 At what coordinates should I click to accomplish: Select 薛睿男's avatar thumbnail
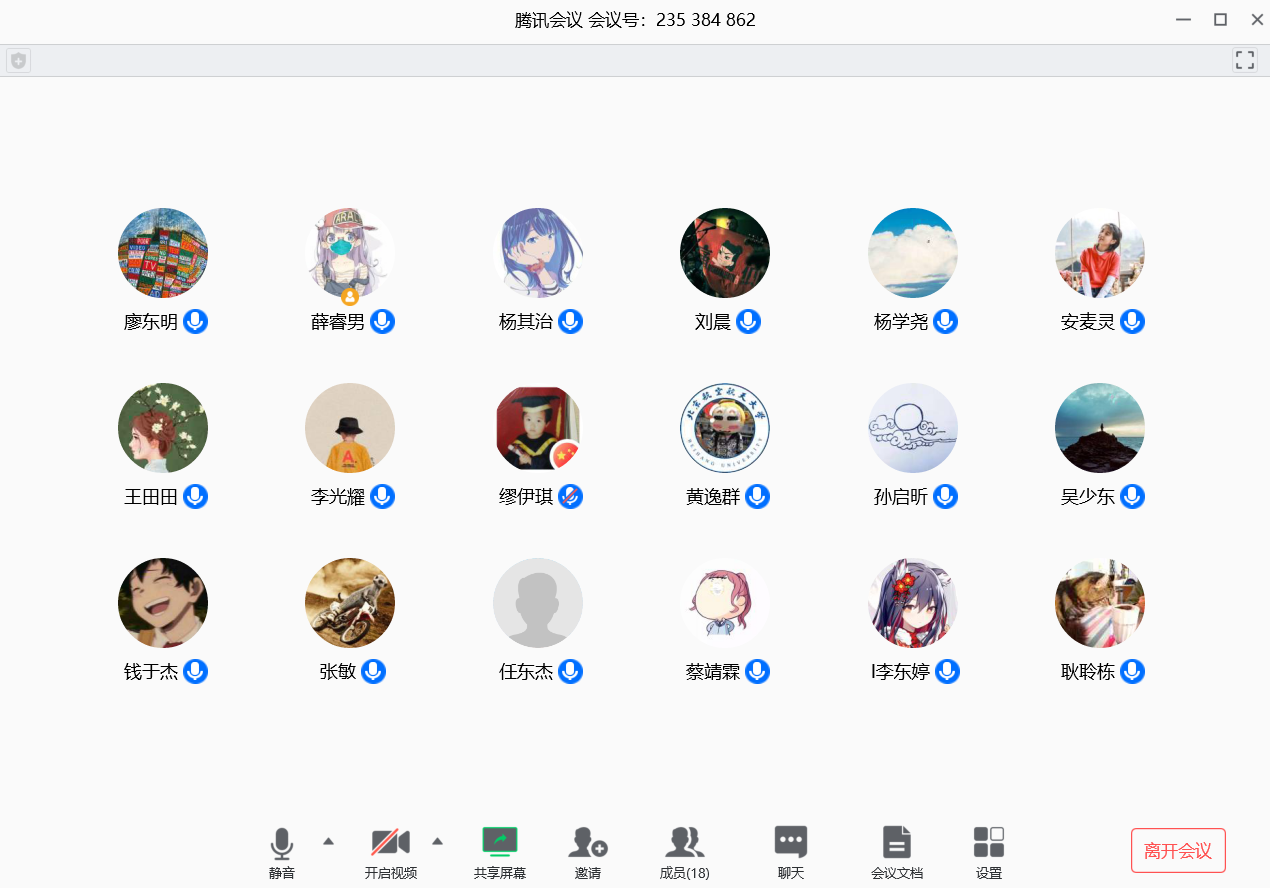tap(350, 253)
